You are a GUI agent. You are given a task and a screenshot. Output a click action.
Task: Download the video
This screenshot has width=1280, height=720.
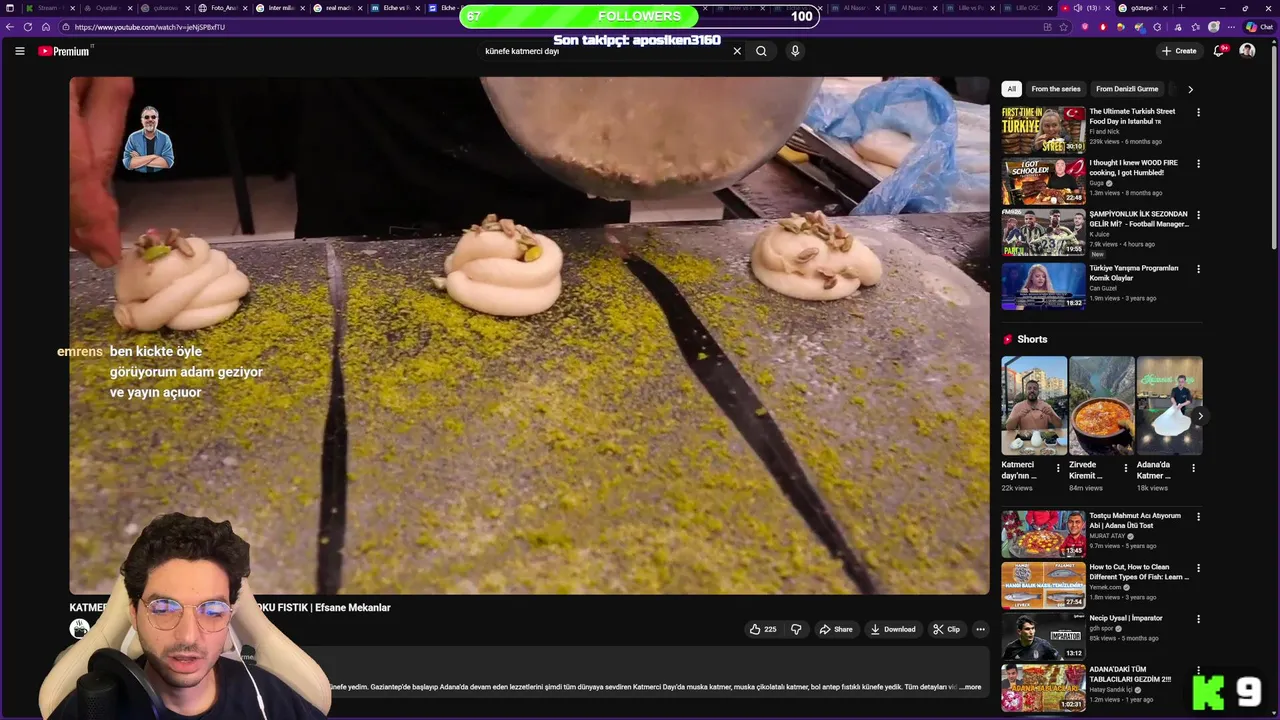[893, 629]
